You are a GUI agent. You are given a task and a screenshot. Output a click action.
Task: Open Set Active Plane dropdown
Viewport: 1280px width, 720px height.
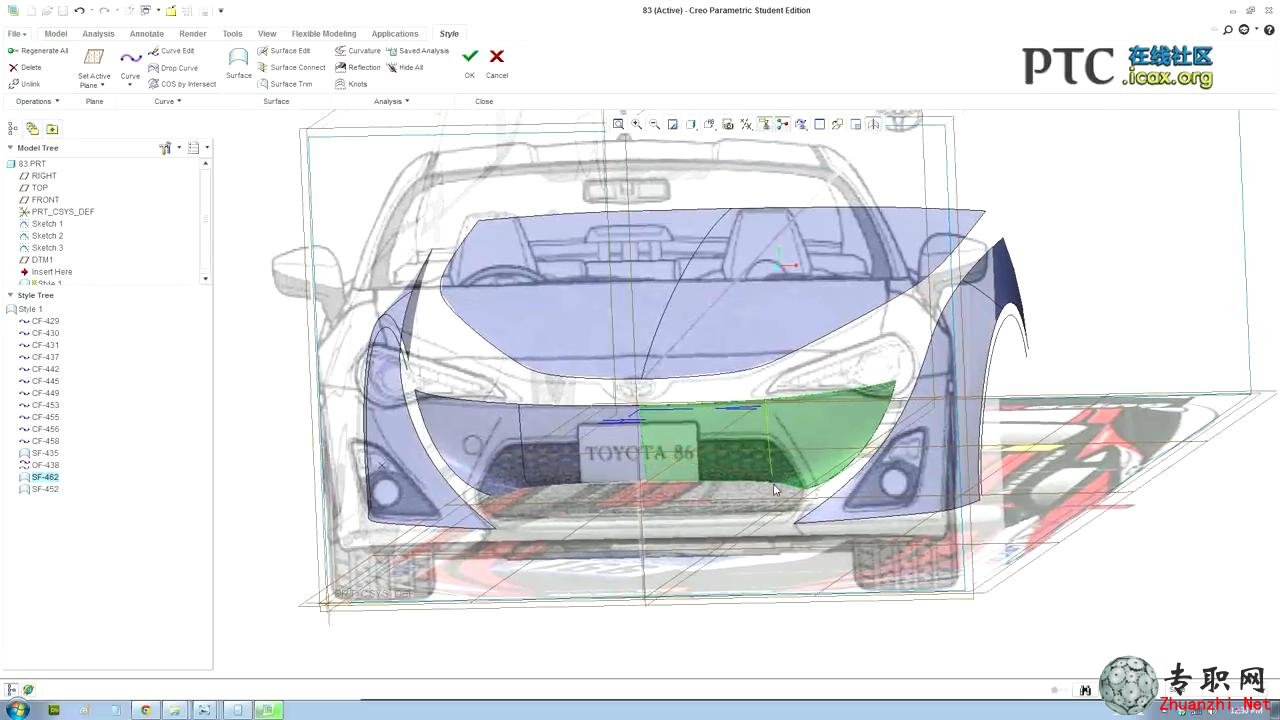coord(94,81)
